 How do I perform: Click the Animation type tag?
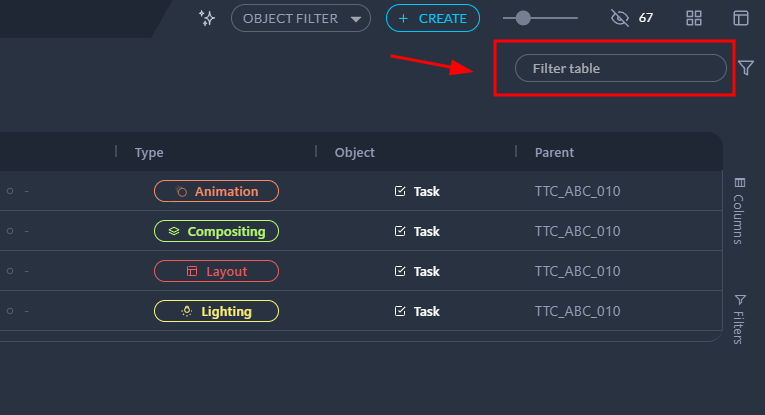pyautogui.click(x=216, y=191)
